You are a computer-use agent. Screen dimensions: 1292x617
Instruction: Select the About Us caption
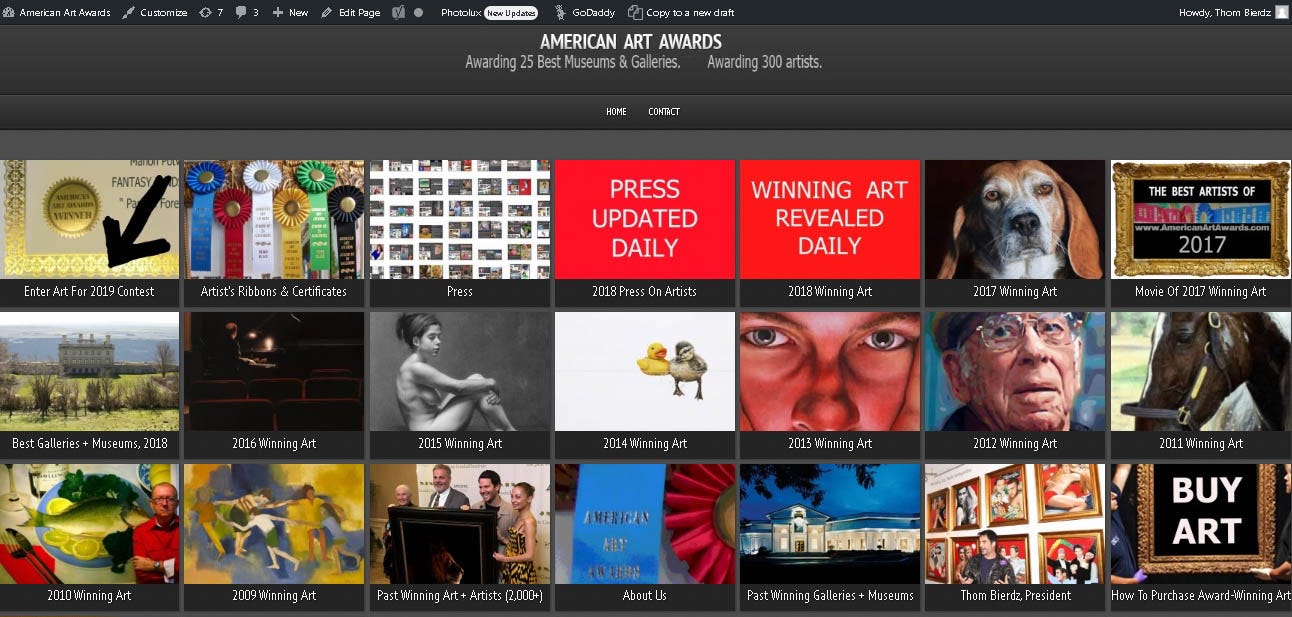pos(645,596)
